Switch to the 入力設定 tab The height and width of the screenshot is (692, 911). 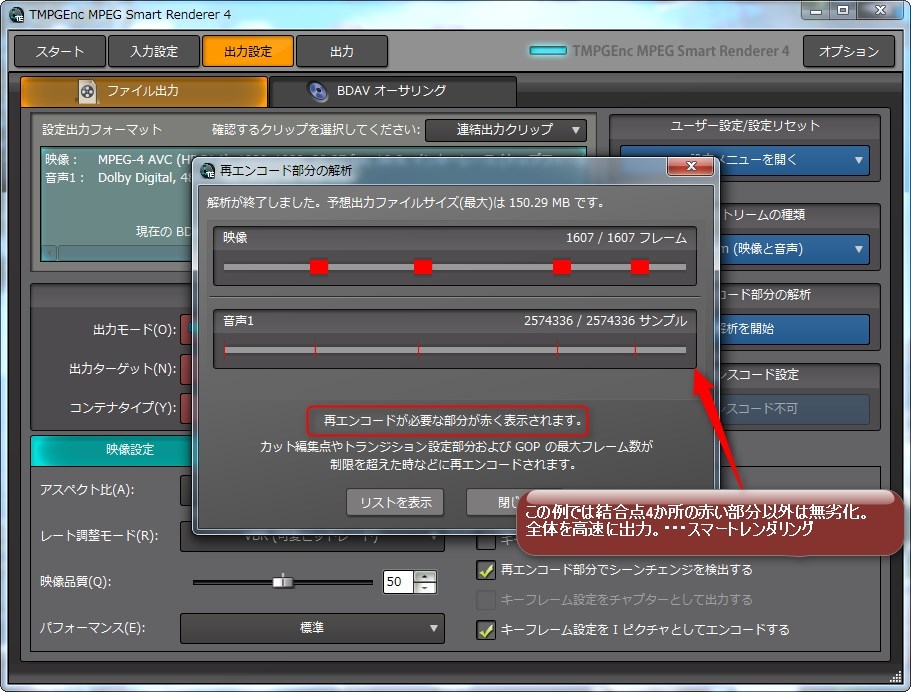point(154,52)
